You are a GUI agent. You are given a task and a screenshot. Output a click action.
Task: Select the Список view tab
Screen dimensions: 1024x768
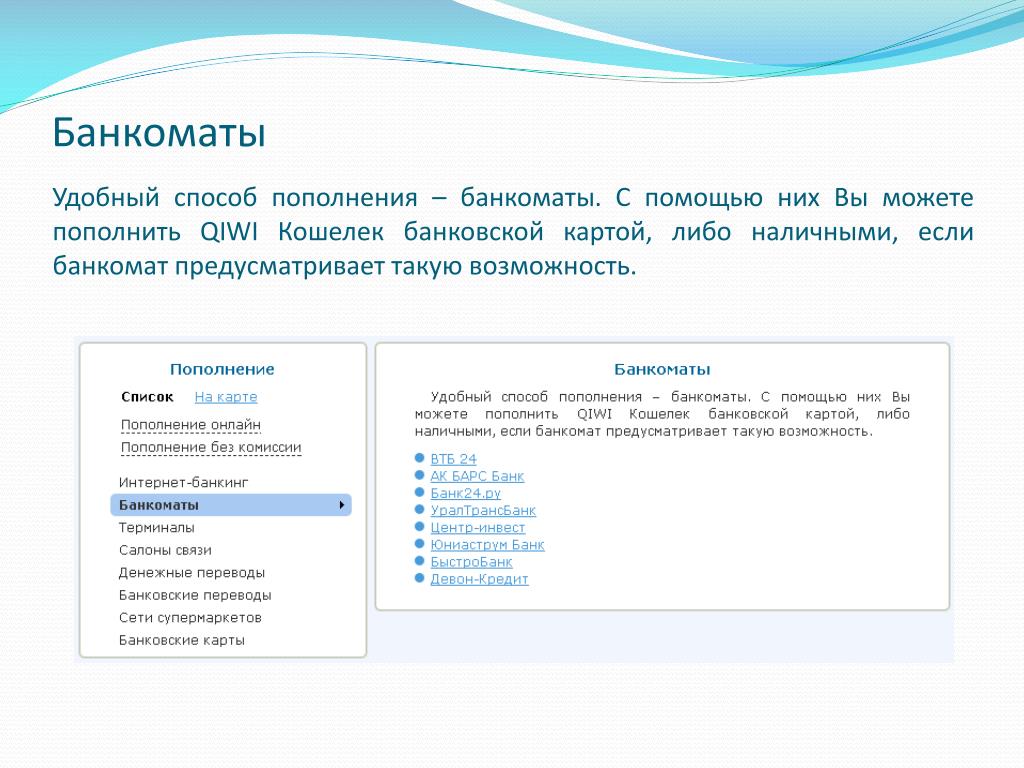(148, 397)
